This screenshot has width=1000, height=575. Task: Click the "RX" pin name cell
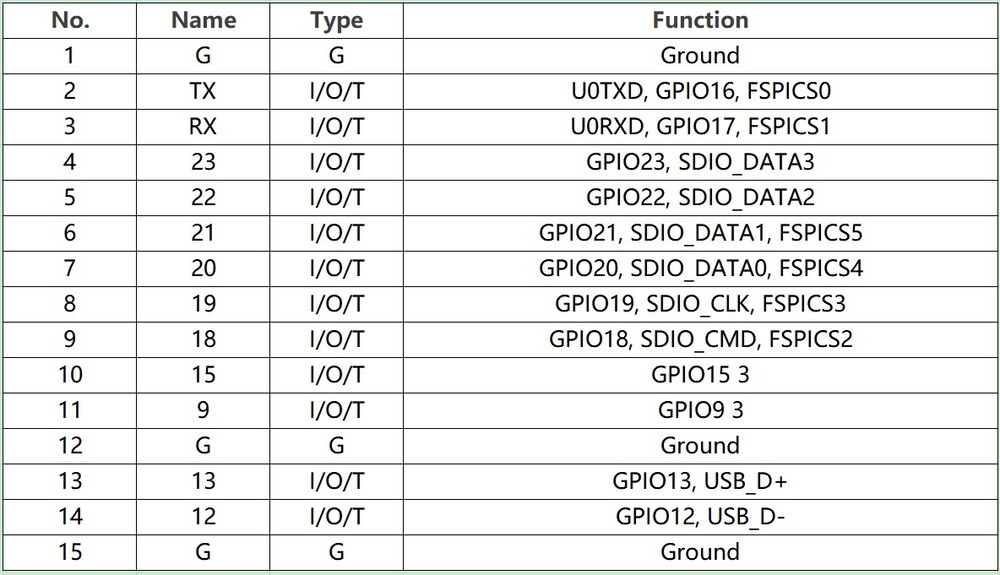(203, 127)
